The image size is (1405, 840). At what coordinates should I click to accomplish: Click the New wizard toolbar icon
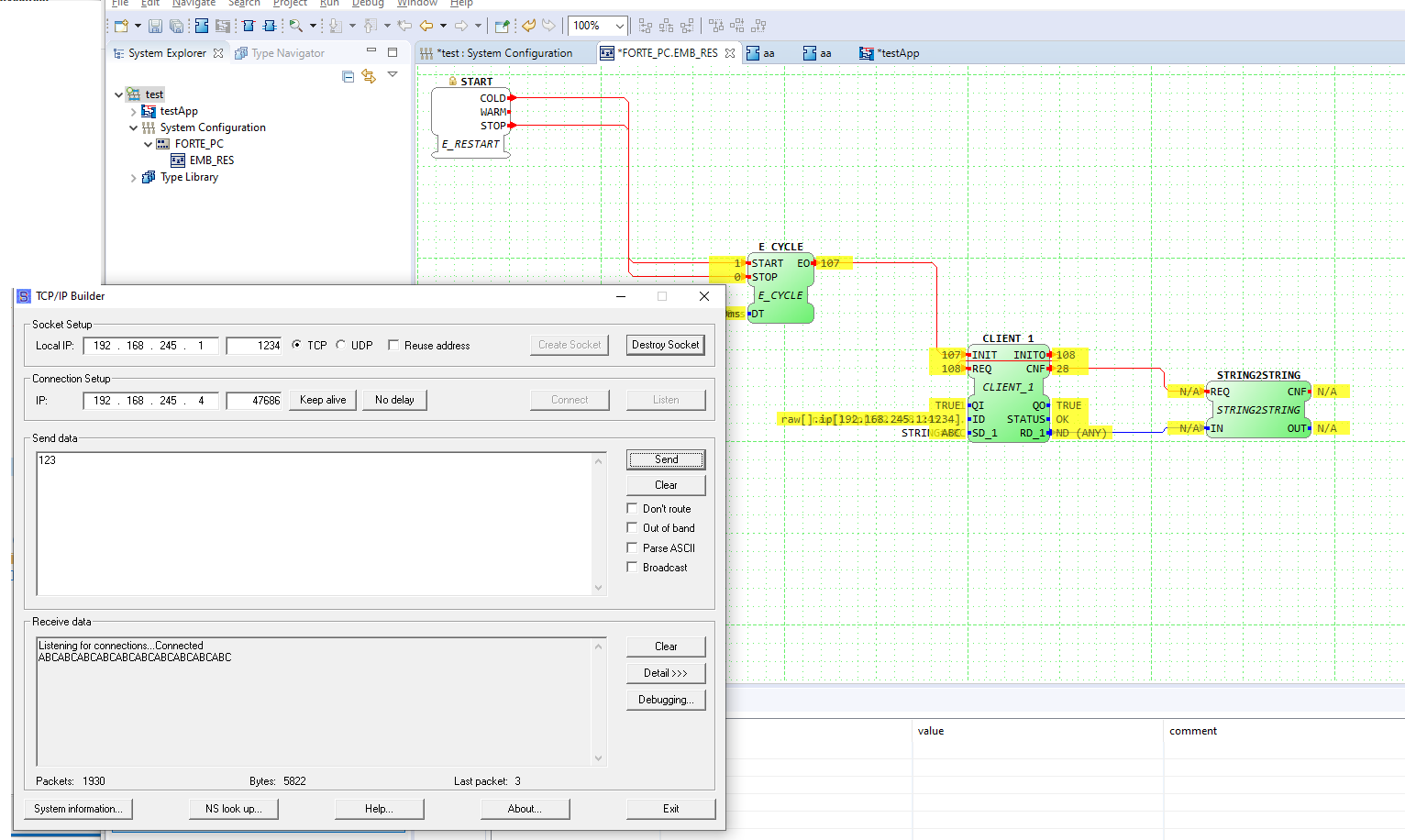(121, 26)
